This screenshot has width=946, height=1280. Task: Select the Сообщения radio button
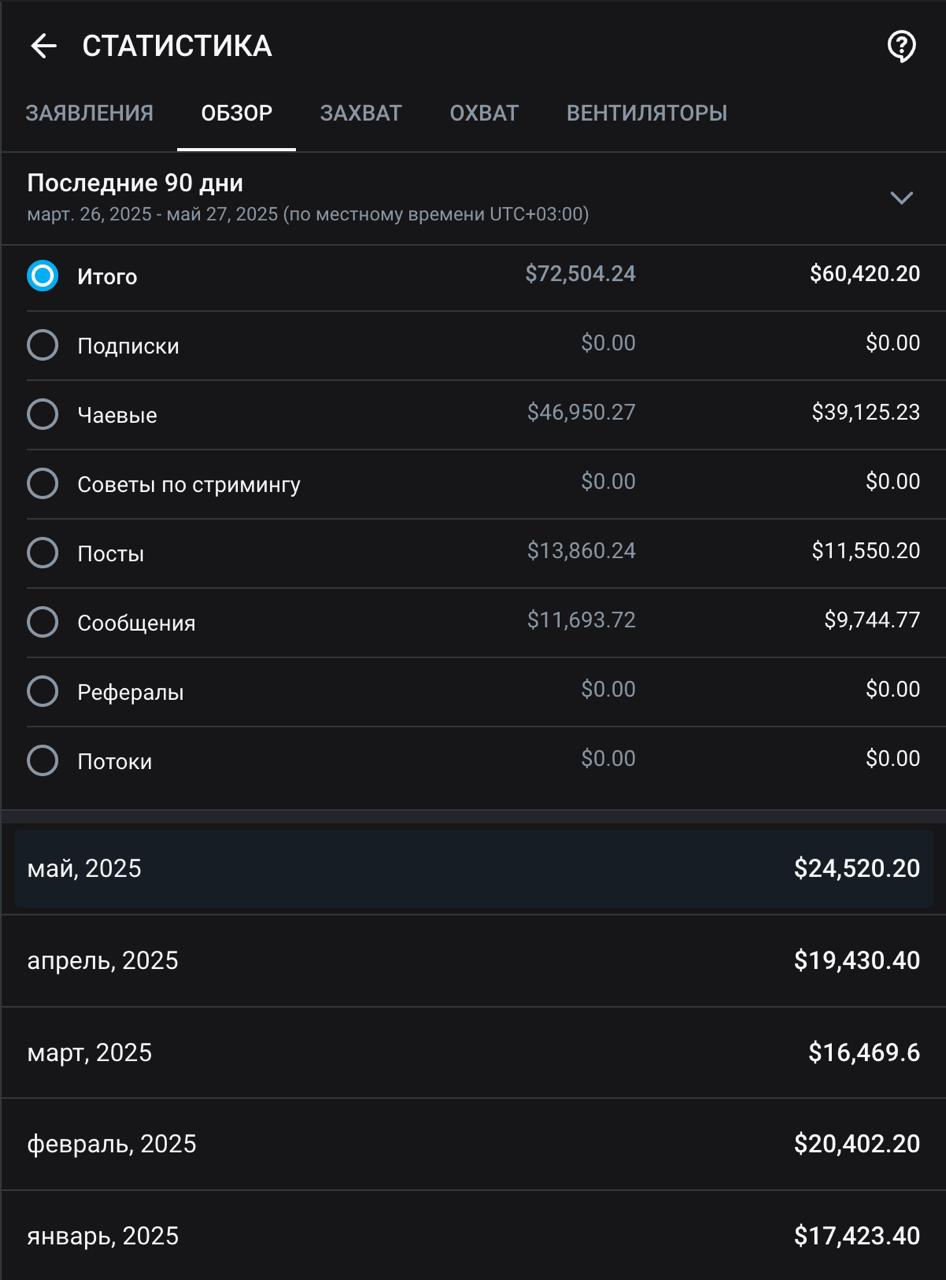pyautogui.click(x=43, y=622)
